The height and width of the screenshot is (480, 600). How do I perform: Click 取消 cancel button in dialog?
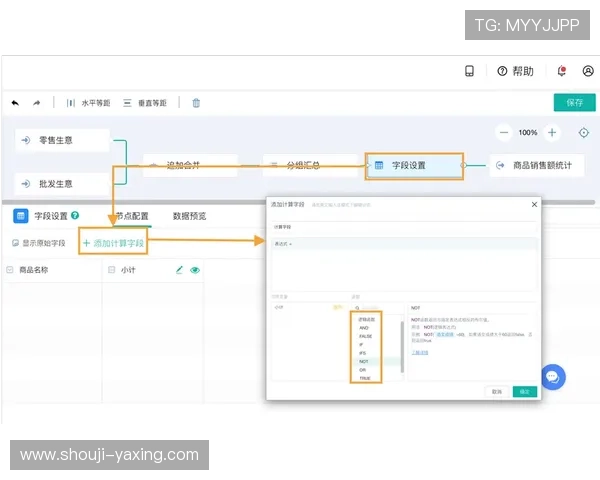(497, 392)
